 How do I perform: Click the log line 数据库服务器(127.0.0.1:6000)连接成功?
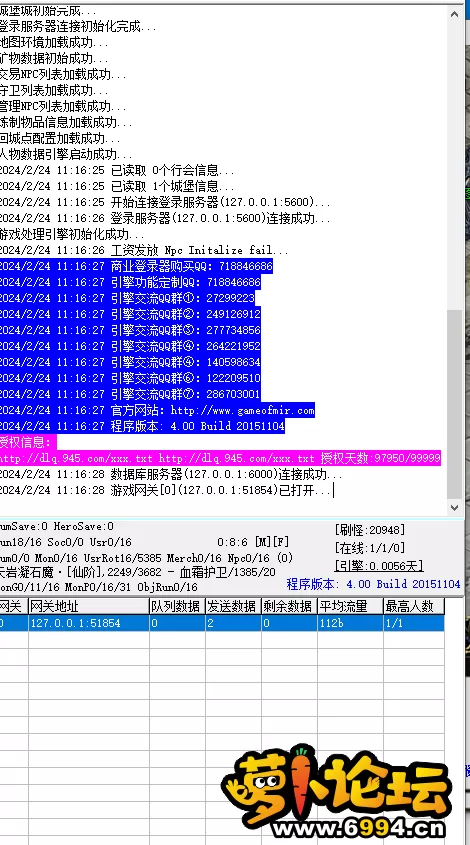click(x=171, y=475)
